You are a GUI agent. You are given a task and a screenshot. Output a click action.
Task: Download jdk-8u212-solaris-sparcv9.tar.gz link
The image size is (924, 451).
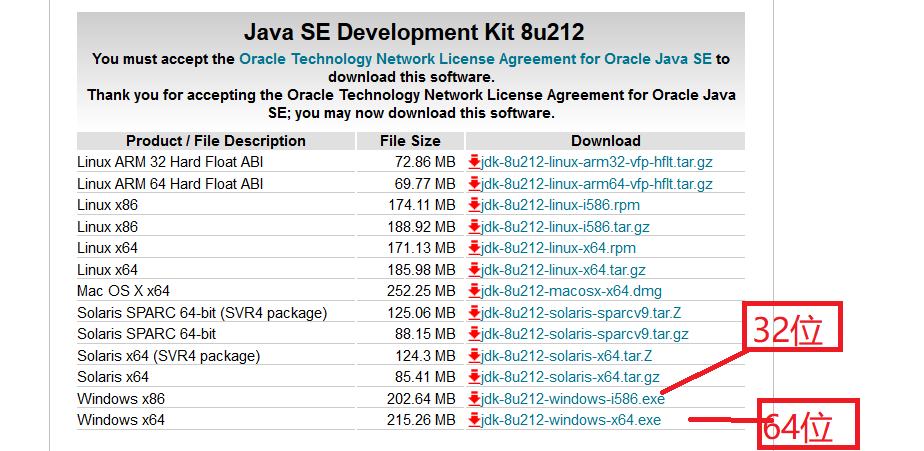pos(585,334)
